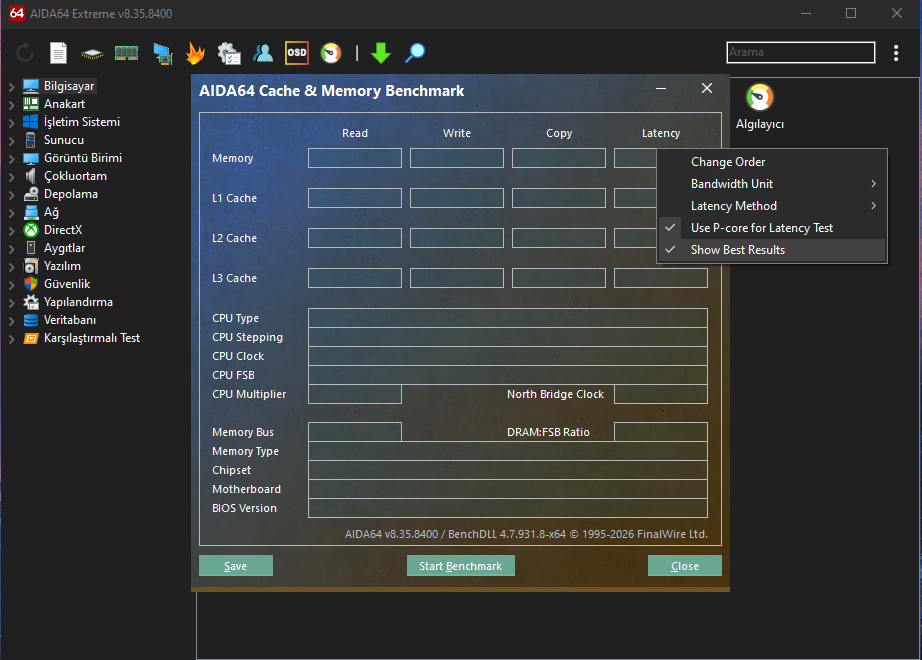This screenshot has height=660, width=922.
Task: Click the L2 Cache Copy result field
Action: pos(559,238)
